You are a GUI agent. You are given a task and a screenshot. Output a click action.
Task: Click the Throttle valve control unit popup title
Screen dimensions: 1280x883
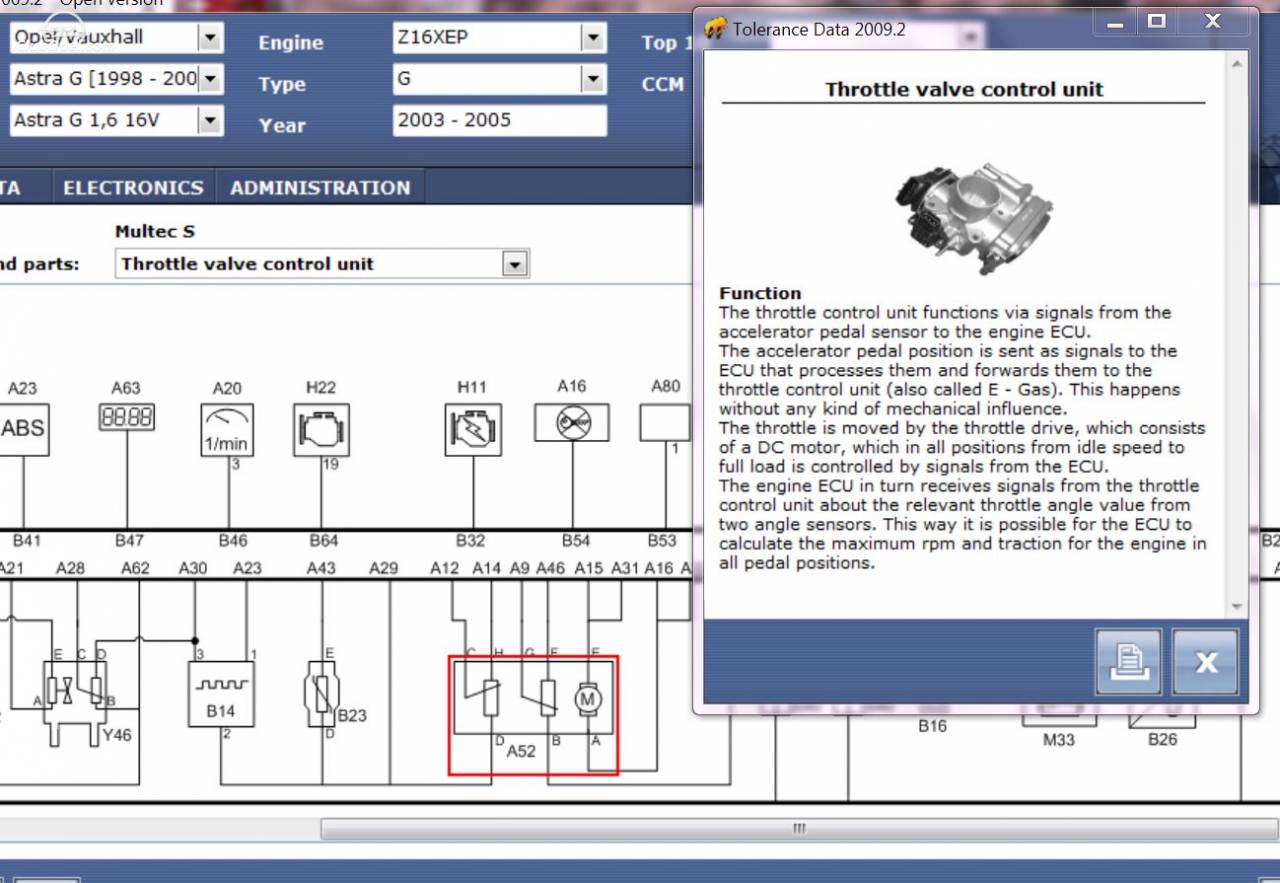(964, 89)
